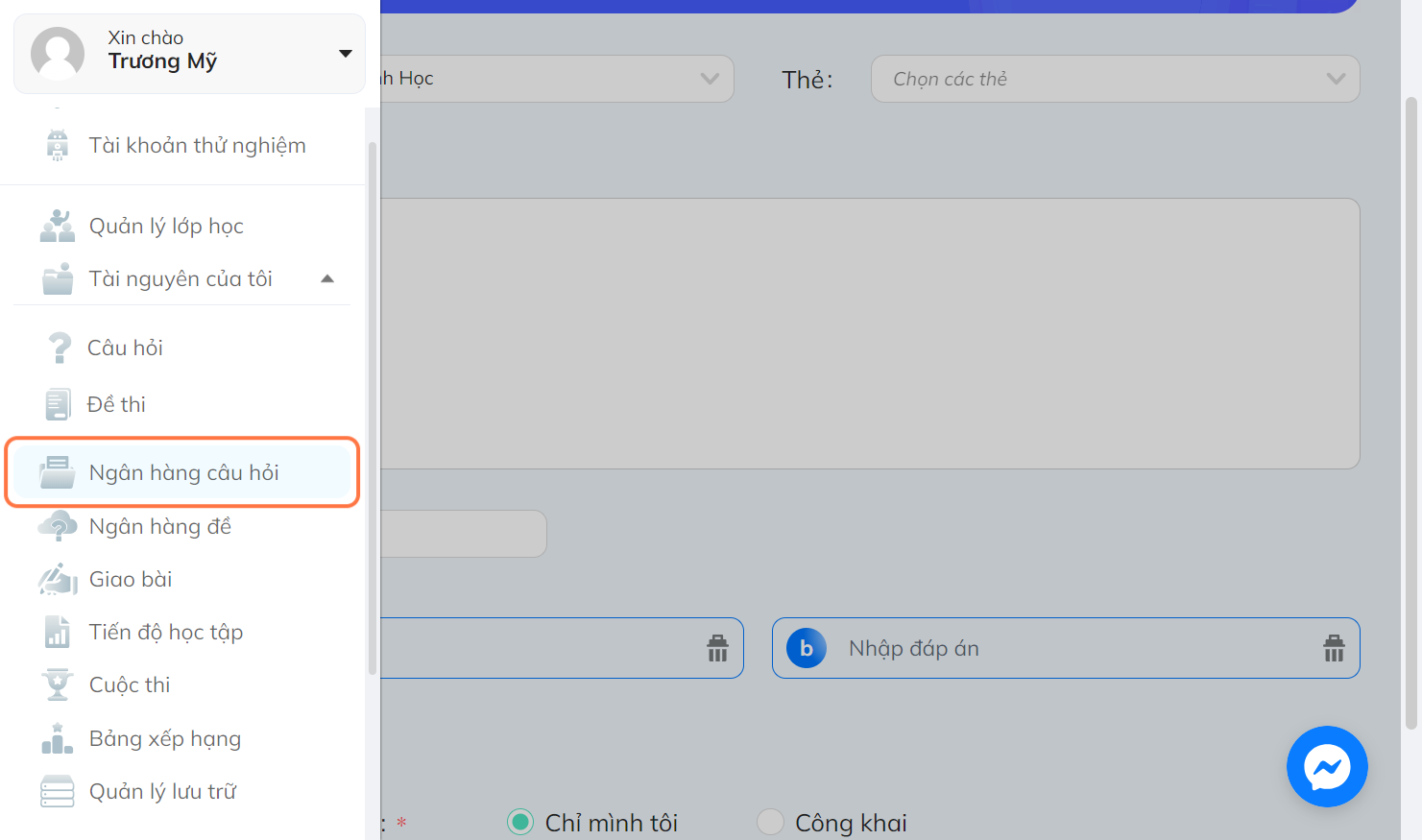Click the Tiến độ học tập chart icon
This screenshot has width=1422, height=840.
tap(58, 632)
